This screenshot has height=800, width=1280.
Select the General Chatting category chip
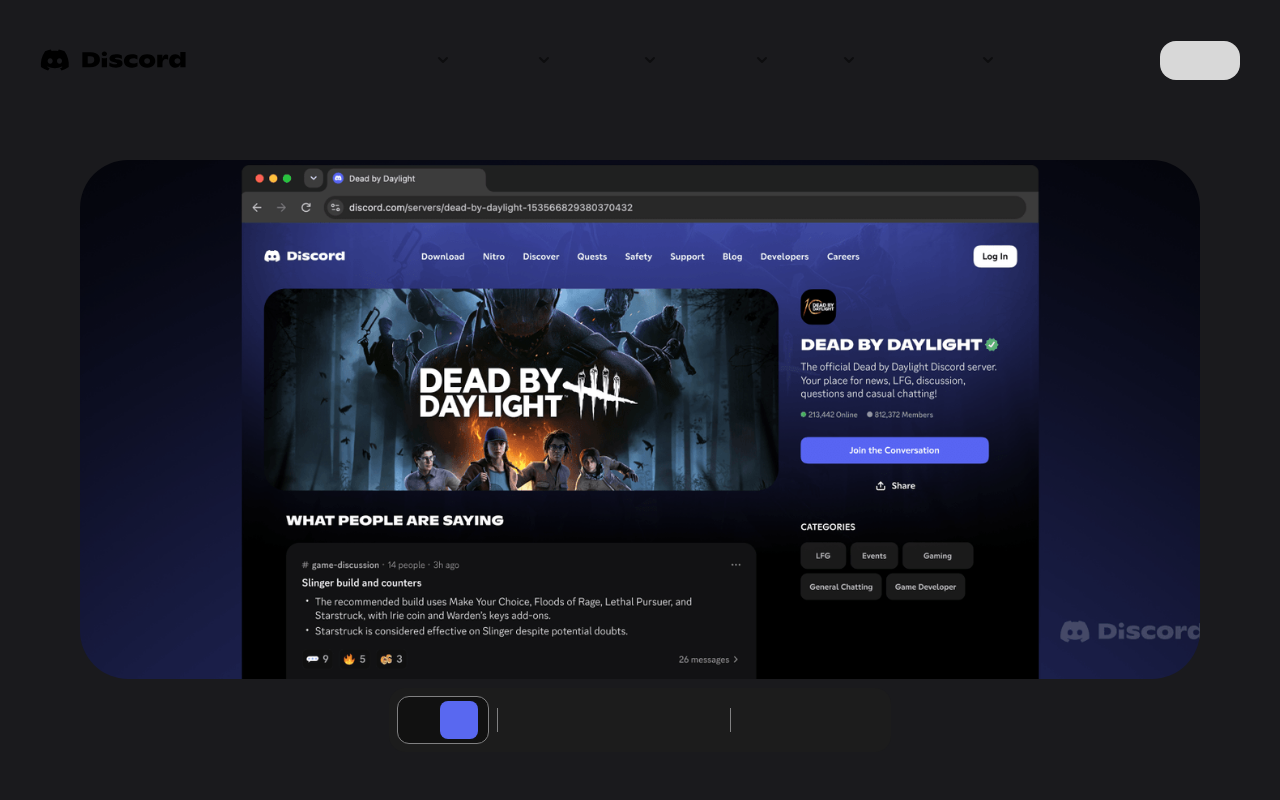pos(841,587)
